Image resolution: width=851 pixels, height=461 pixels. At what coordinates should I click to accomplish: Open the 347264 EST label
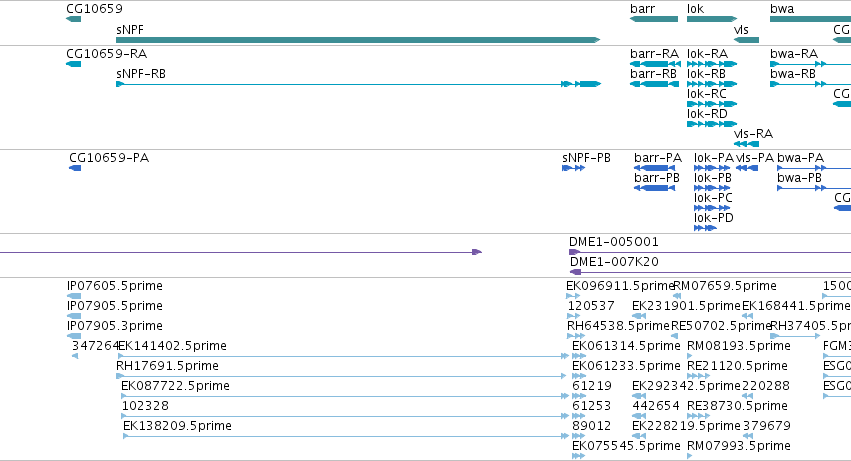(x=95, y=346)
